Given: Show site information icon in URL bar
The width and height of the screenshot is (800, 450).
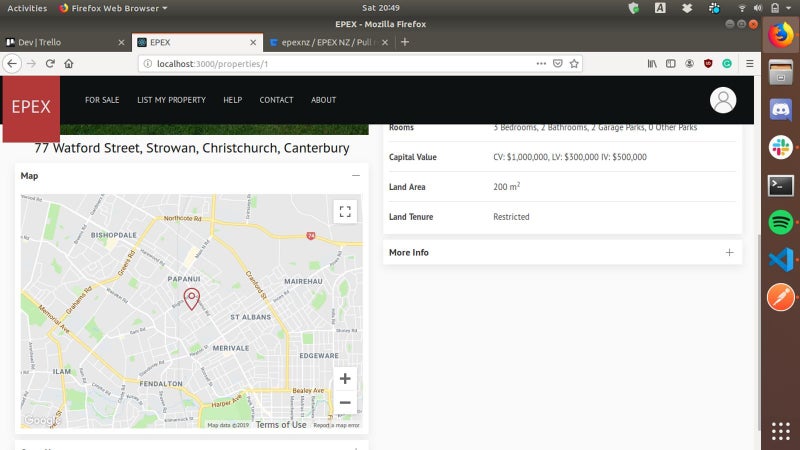Looking at the screenshot, I should coord(147,64).
